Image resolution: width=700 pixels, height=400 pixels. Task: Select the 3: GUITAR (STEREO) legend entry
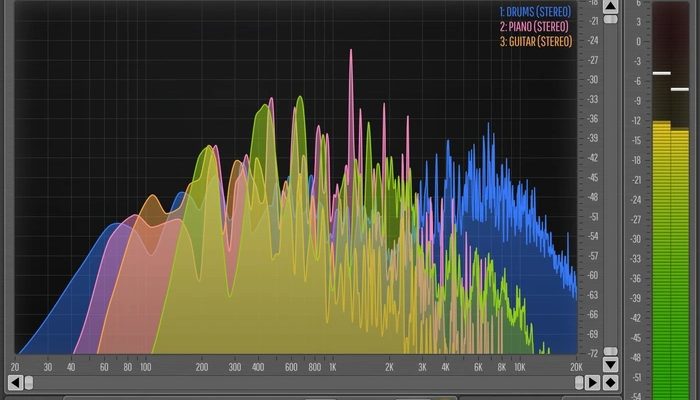[x=534, y=42]
